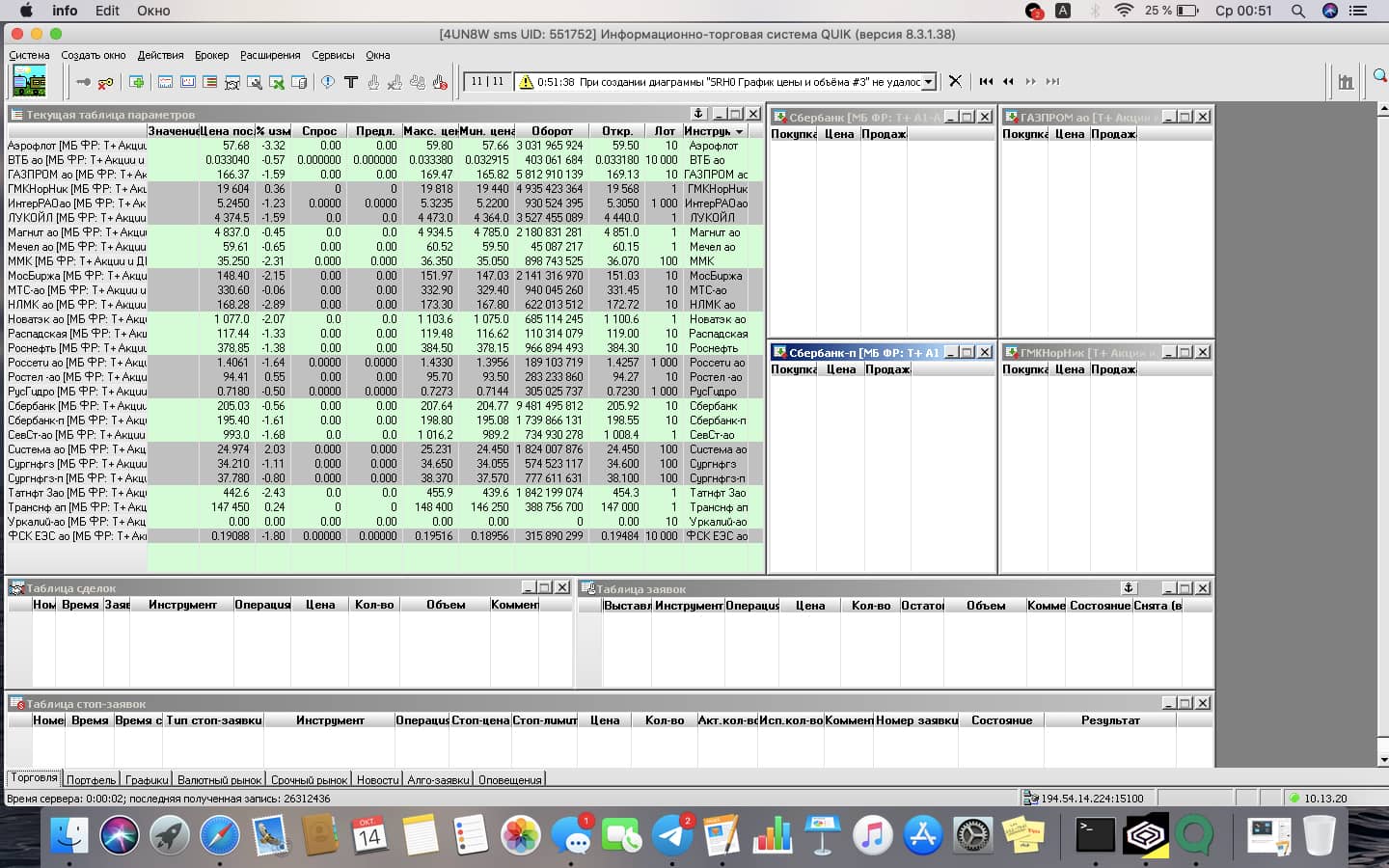The height and width of the screenshot is (868, 1389).
Task: Click the % изм column header
Action: pyautogui.click(x=273, y=131)
